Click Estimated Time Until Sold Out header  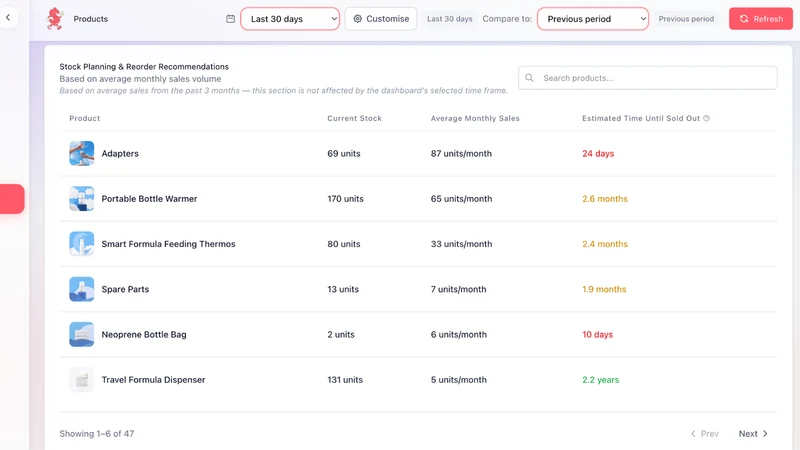[x=641, y=118]
